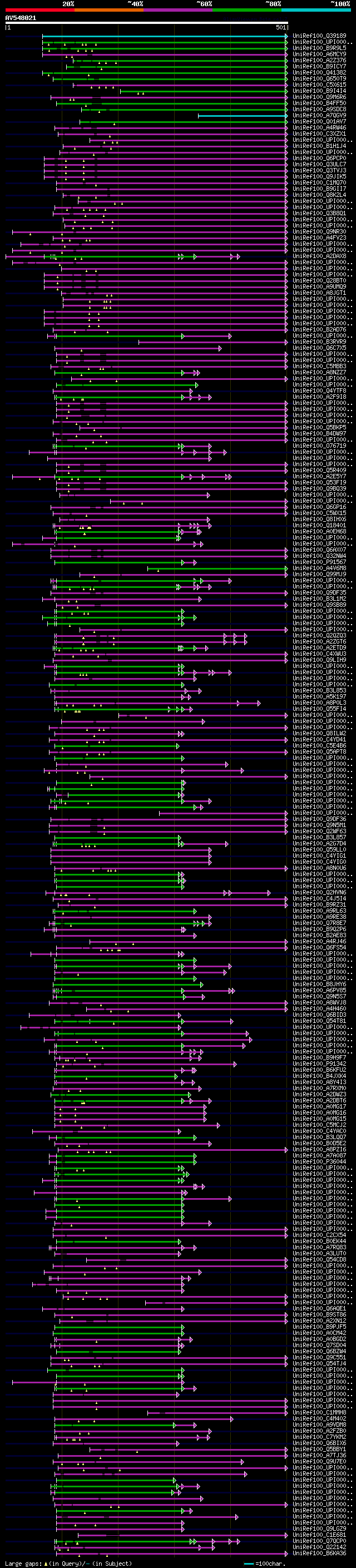The width and height of the screenshot is (356, 1568).
Task: Click the cyan alignment bar for UniRef100_Q39189
Action: pos(164,37)
